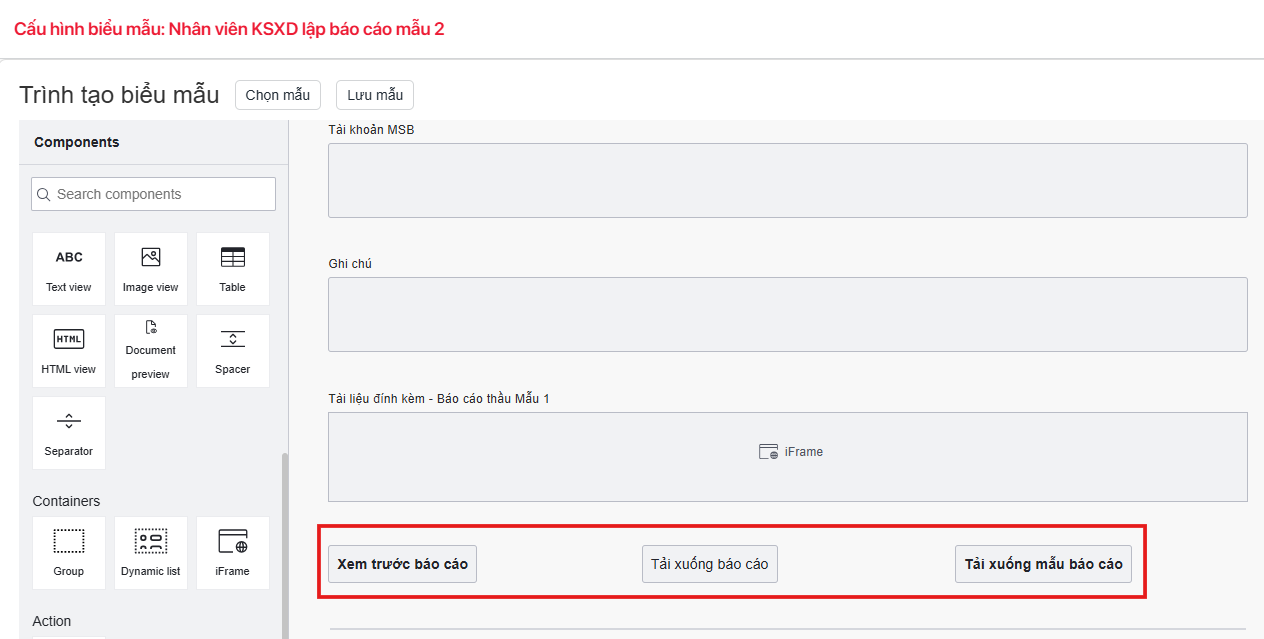The height and width of the screenshot is (639, 1264).
Task: Choose the Spacer component
Action: 233,351
